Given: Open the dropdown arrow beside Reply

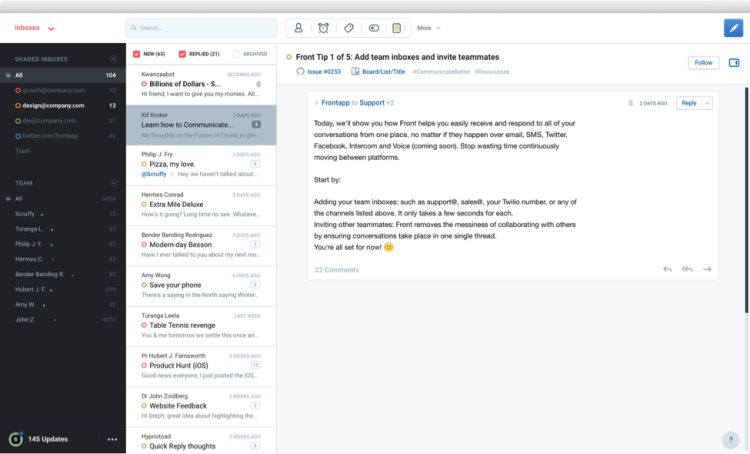Looking at the screenshot, I should [707, 103].
